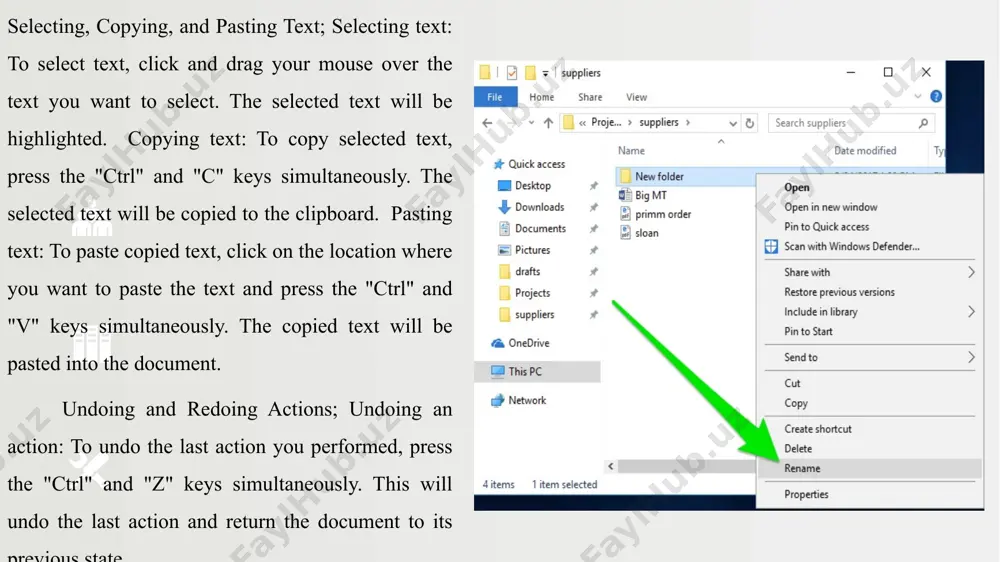
Task: Click the horizontal scrollbar left arrow
Action: coord(610,466)
